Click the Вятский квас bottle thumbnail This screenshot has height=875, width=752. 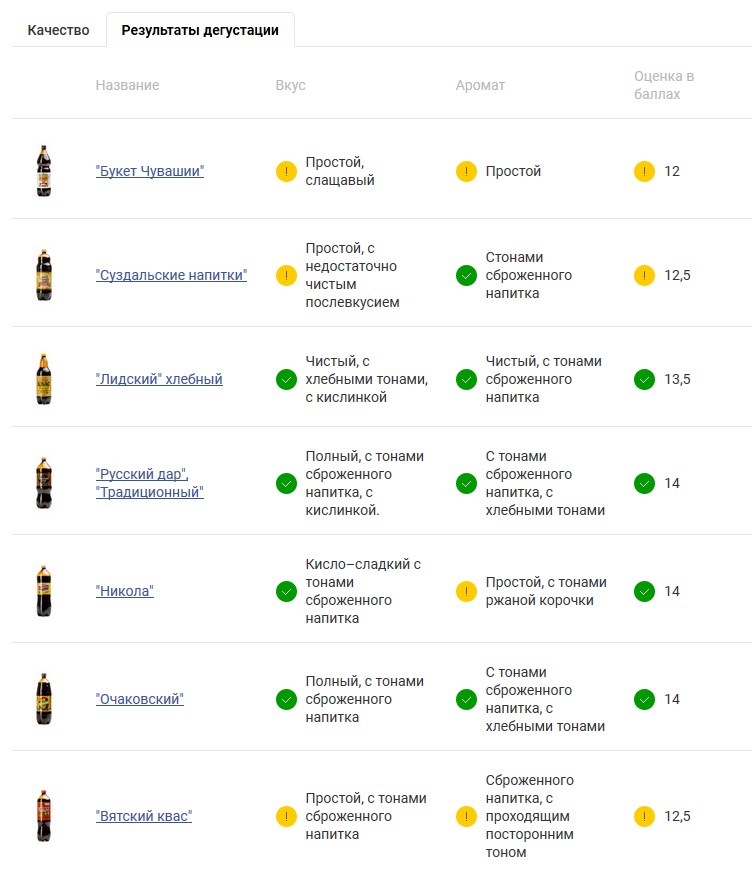click(x=44, y=816)
